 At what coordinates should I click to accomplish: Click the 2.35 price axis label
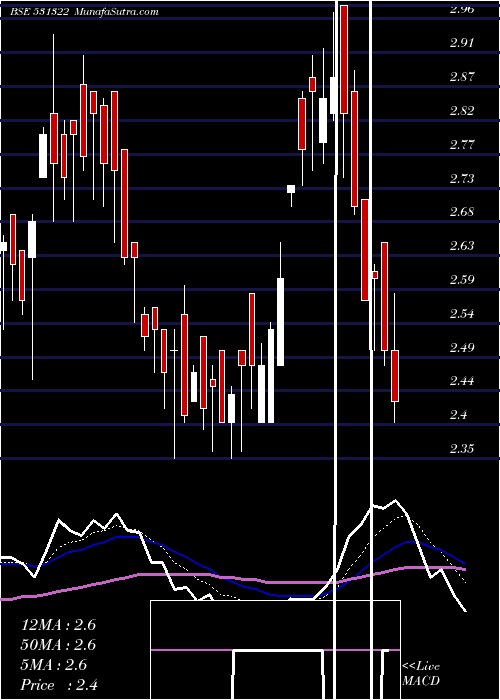tap(462, 449)
